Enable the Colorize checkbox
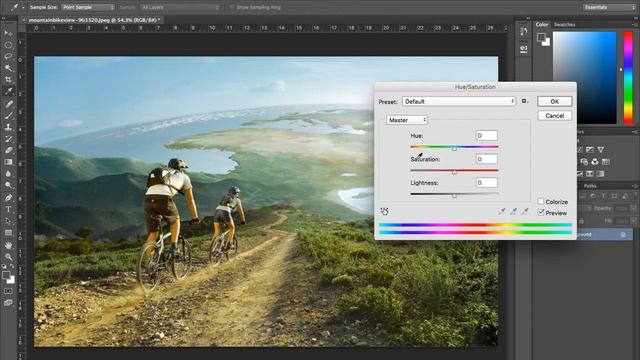Viewport: 640px width, 360px height. click(x=541, y=202)
